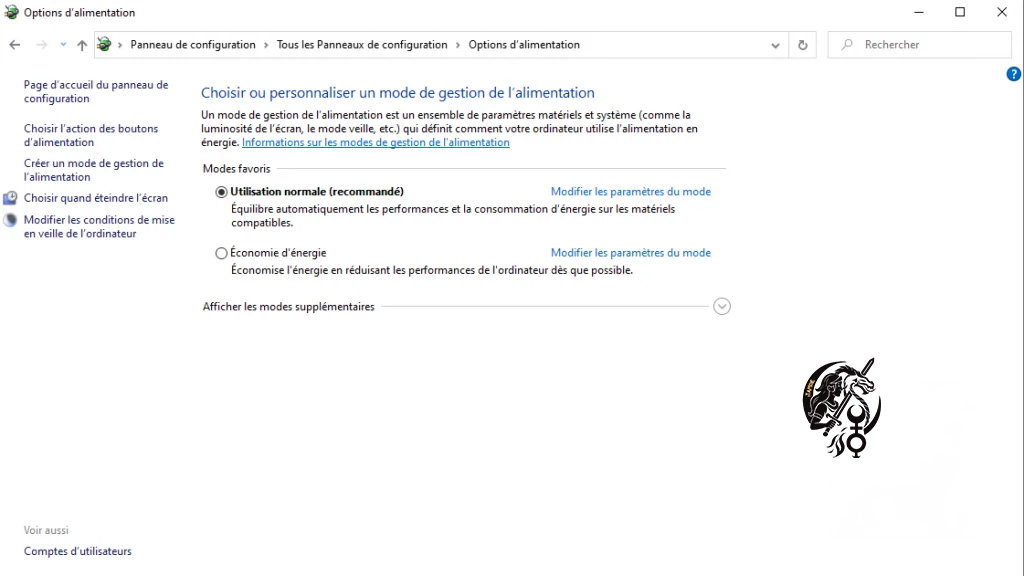The image size is (1024, 576).
Task: Open help via the blue question mark icon
Action: point(1013,73)
